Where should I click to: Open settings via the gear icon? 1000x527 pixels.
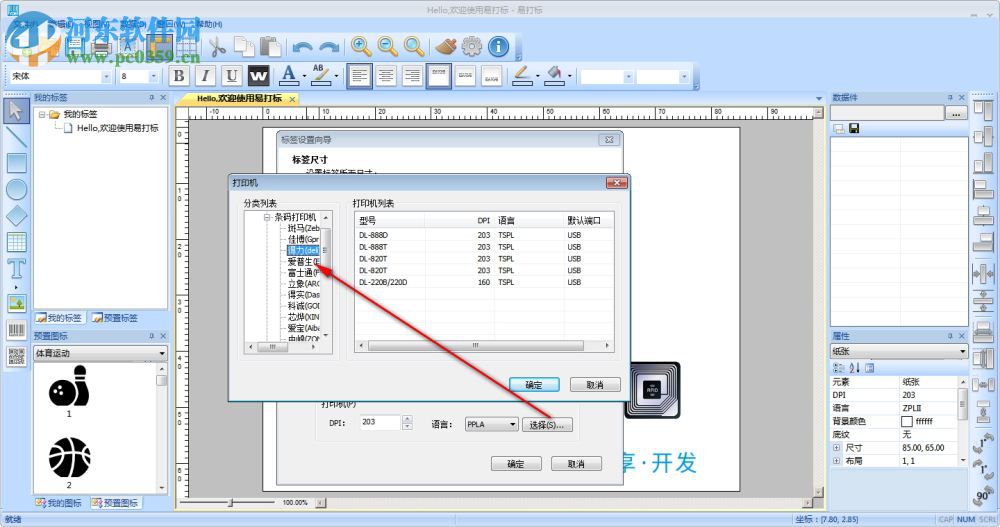click(472, 47)
